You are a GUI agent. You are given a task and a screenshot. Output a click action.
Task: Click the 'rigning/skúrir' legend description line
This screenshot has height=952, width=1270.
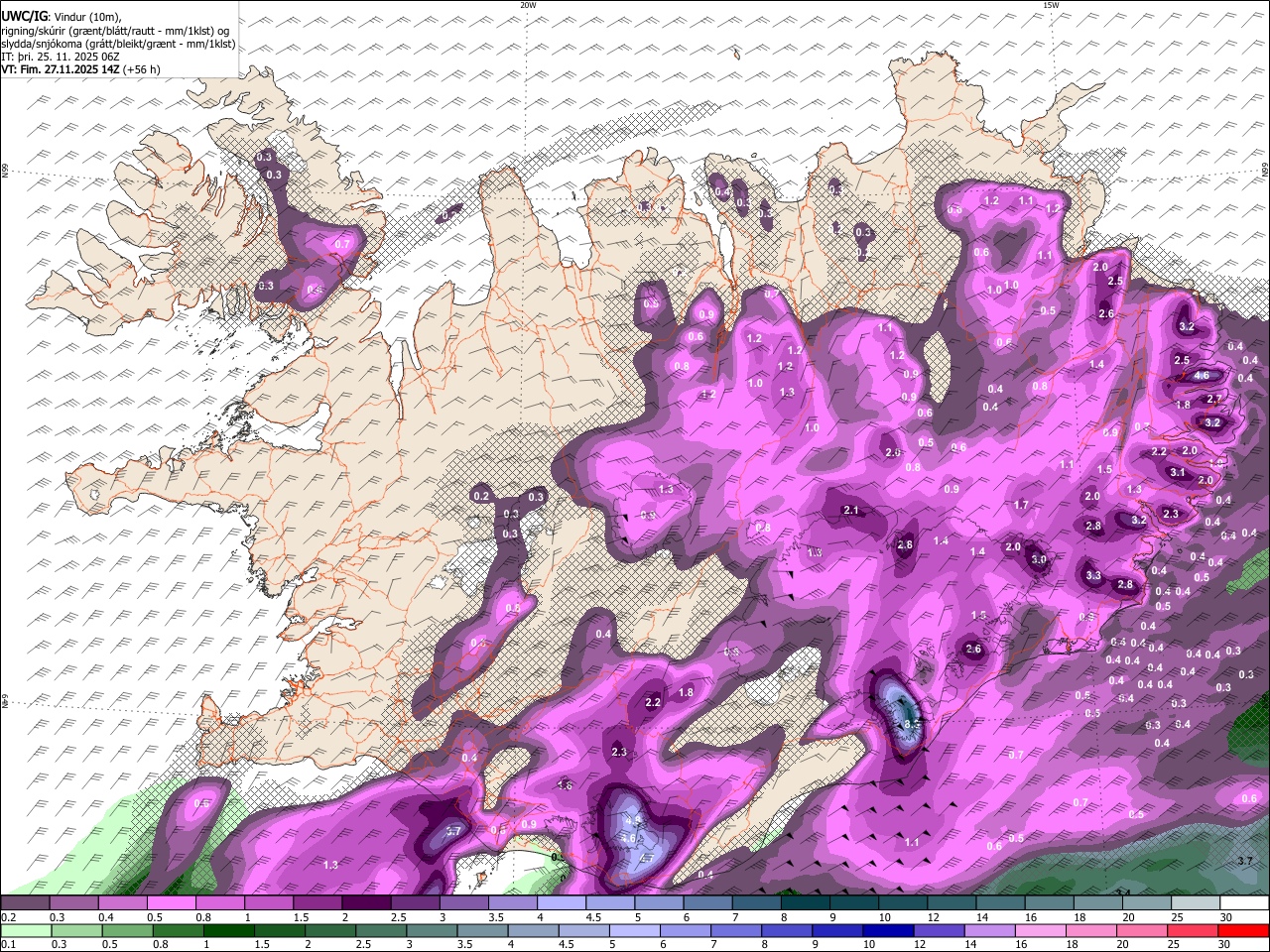point(115,31)
